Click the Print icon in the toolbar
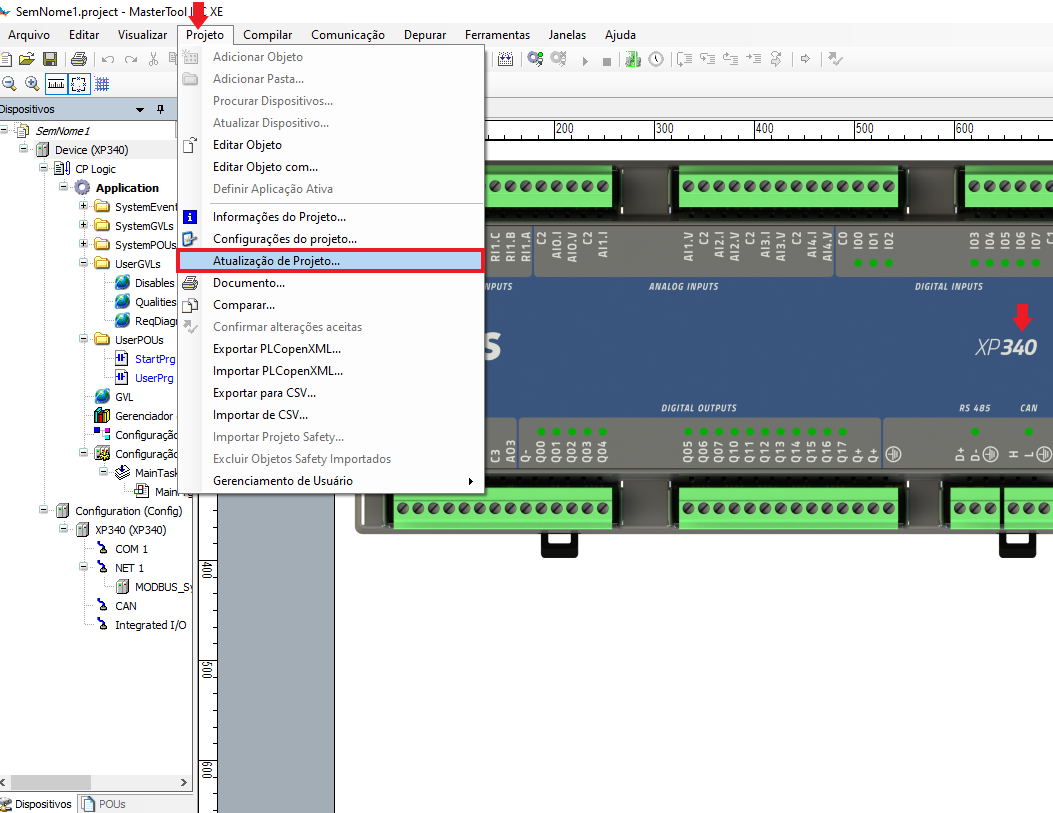Screen dimensions: 1053x813 [x=78, y=60]
